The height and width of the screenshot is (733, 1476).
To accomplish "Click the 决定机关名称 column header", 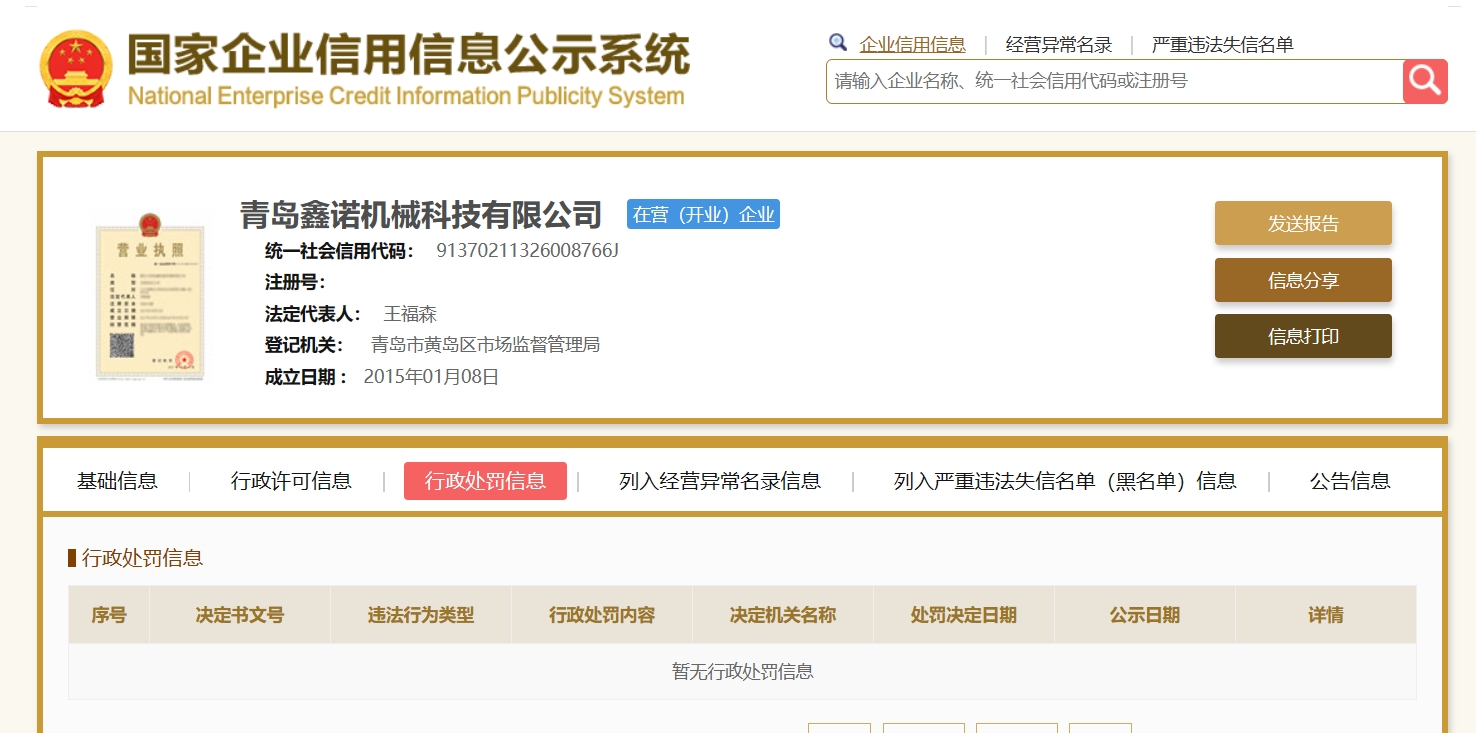I will pos(783,615).
